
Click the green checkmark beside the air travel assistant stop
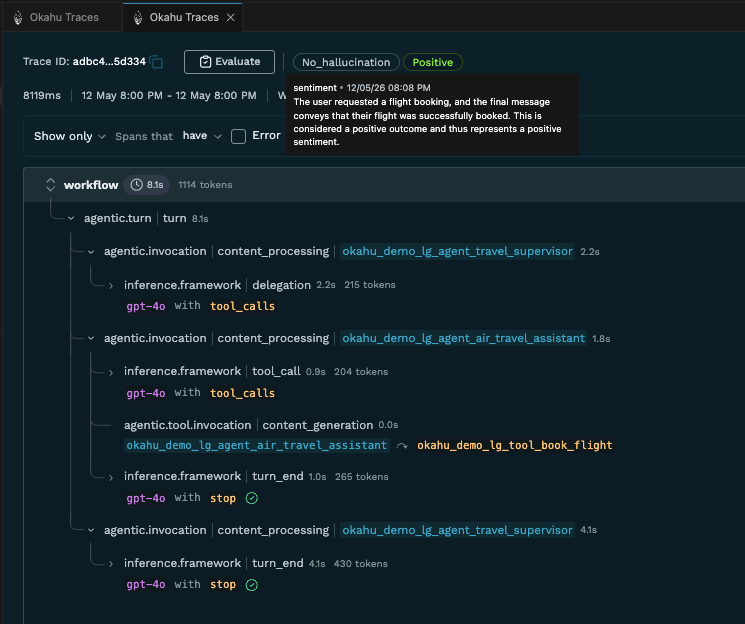point(252,498)
